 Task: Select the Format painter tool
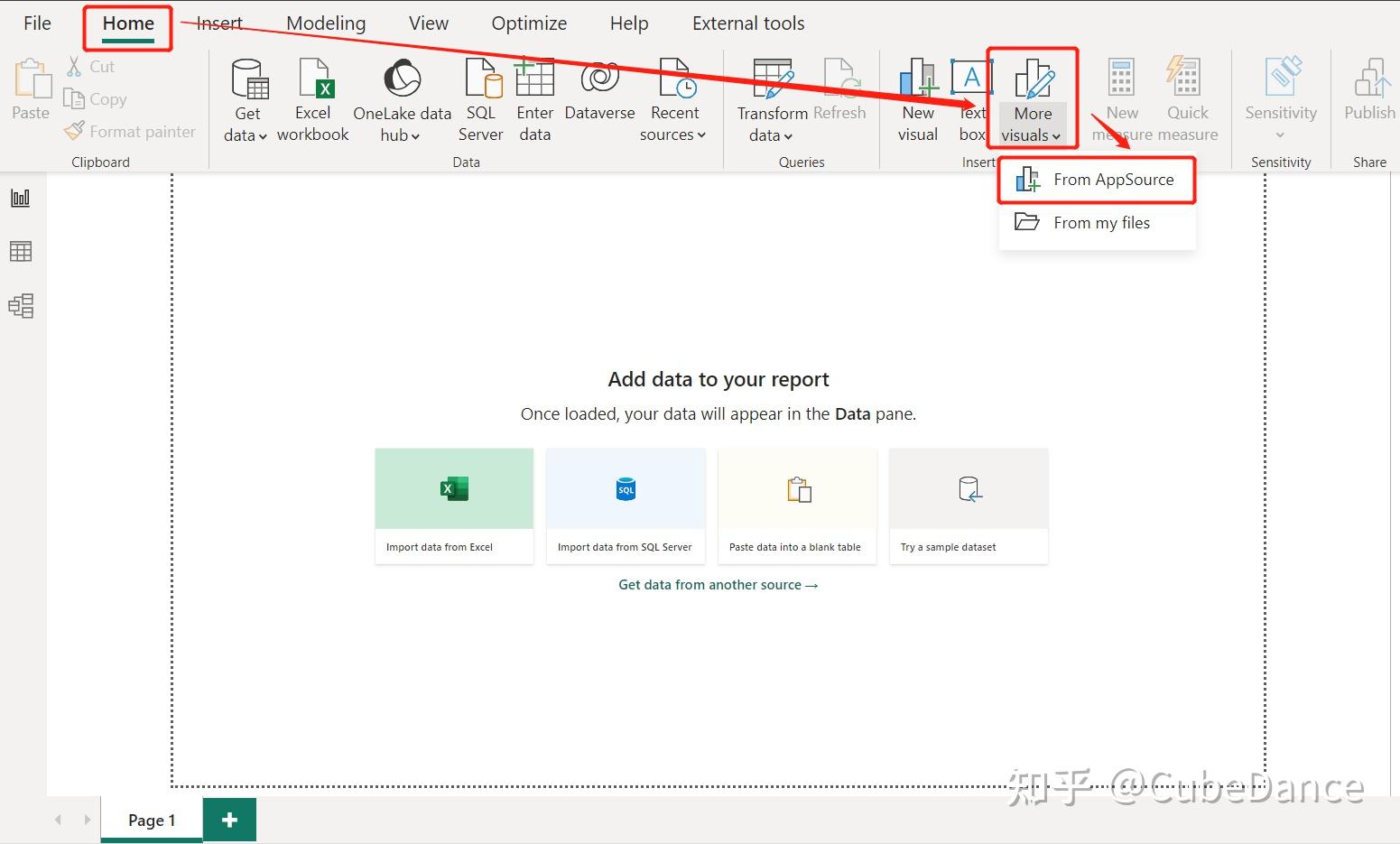[74, 131]
